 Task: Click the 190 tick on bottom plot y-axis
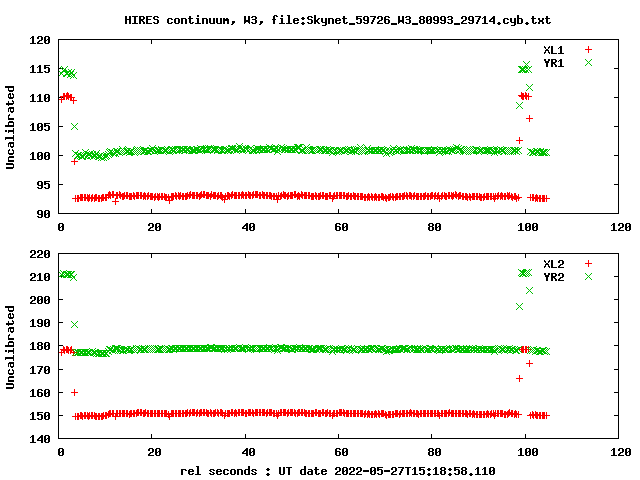(x=40, y=323)
